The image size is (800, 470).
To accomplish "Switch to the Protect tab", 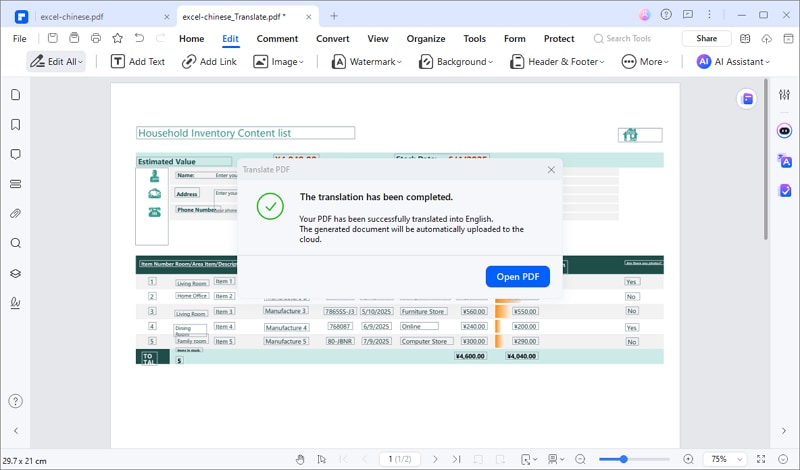I will click(x=559, y=38).
